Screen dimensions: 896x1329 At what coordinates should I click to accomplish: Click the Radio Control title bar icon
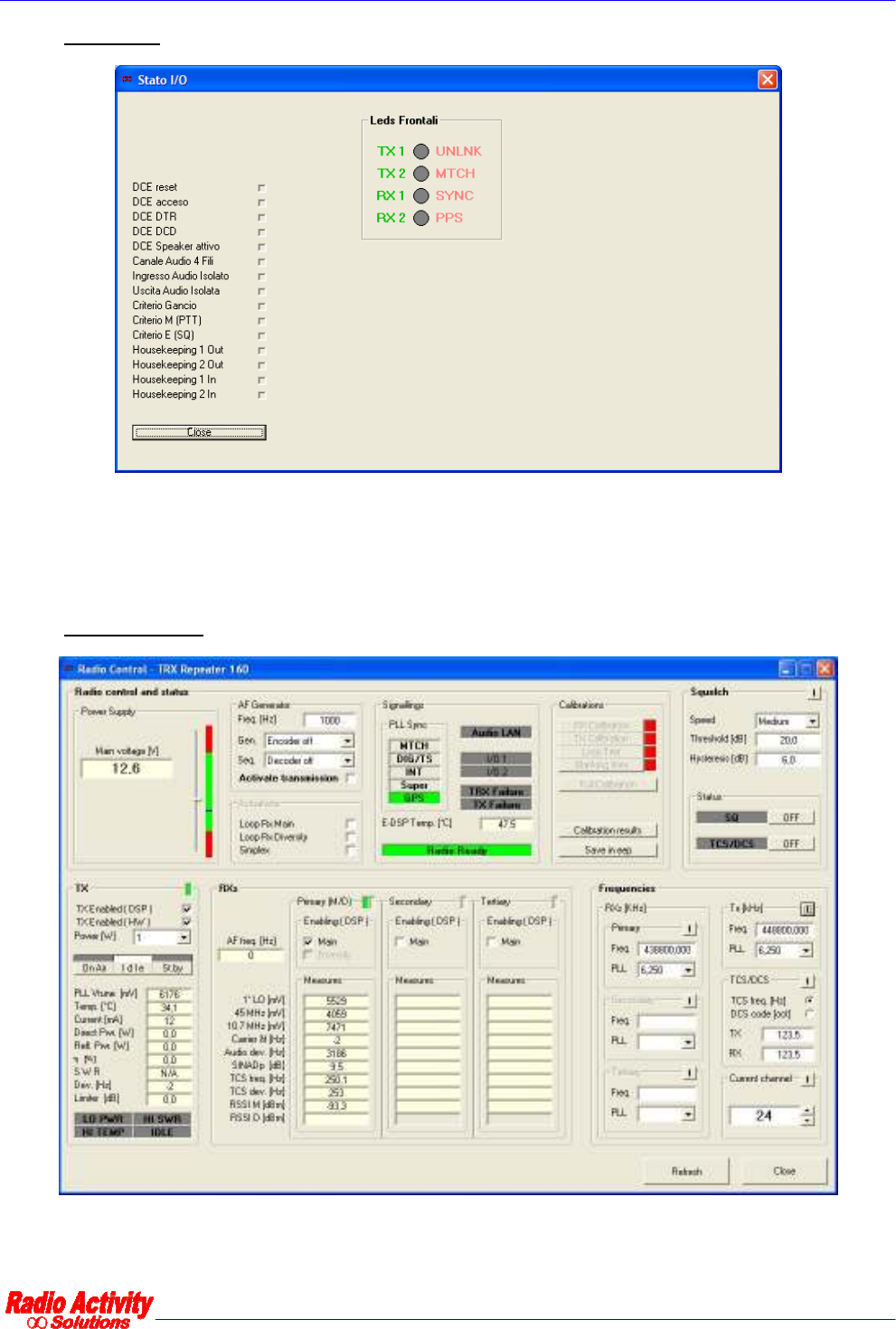69,669
